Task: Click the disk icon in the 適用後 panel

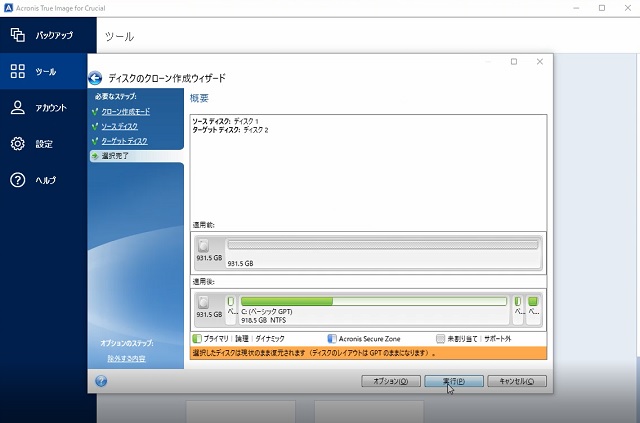Action: [x=203, y=303]
